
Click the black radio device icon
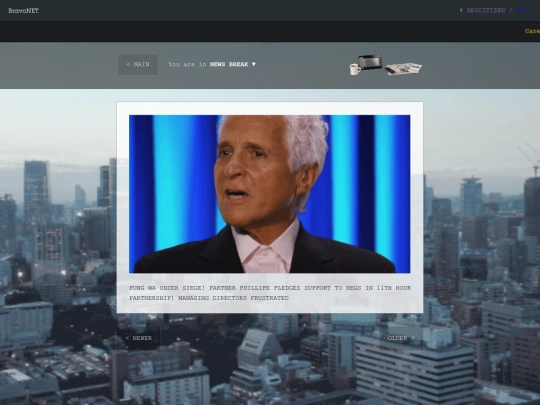point(370,62)
